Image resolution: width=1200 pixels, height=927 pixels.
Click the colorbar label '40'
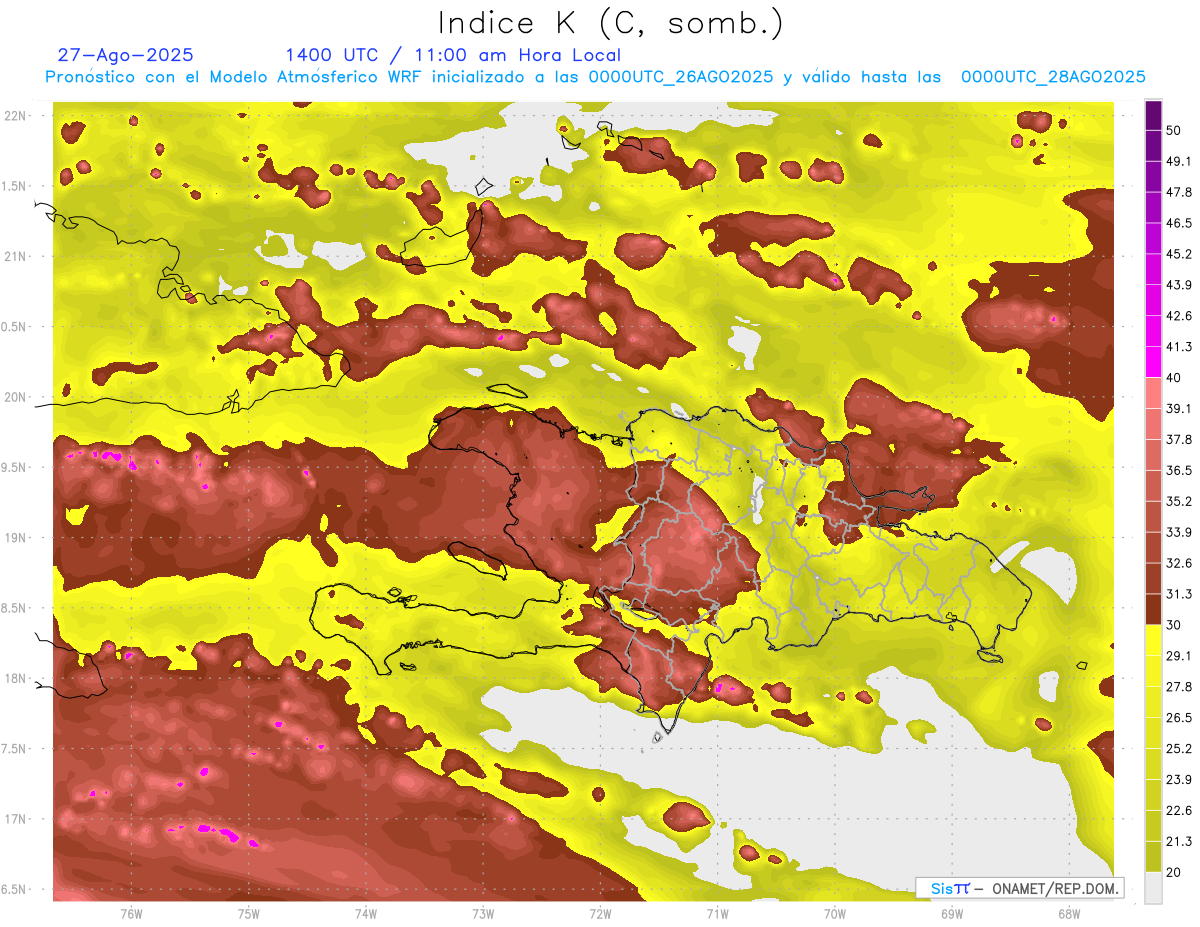click(1174, 378)
